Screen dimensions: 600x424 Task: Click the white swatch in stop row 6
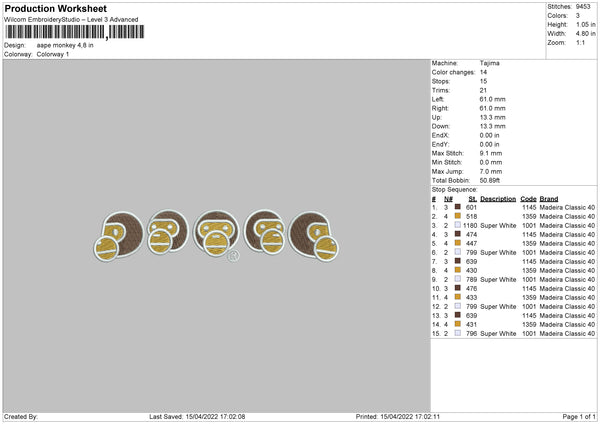pyautogui.click(x=457, y=252)
